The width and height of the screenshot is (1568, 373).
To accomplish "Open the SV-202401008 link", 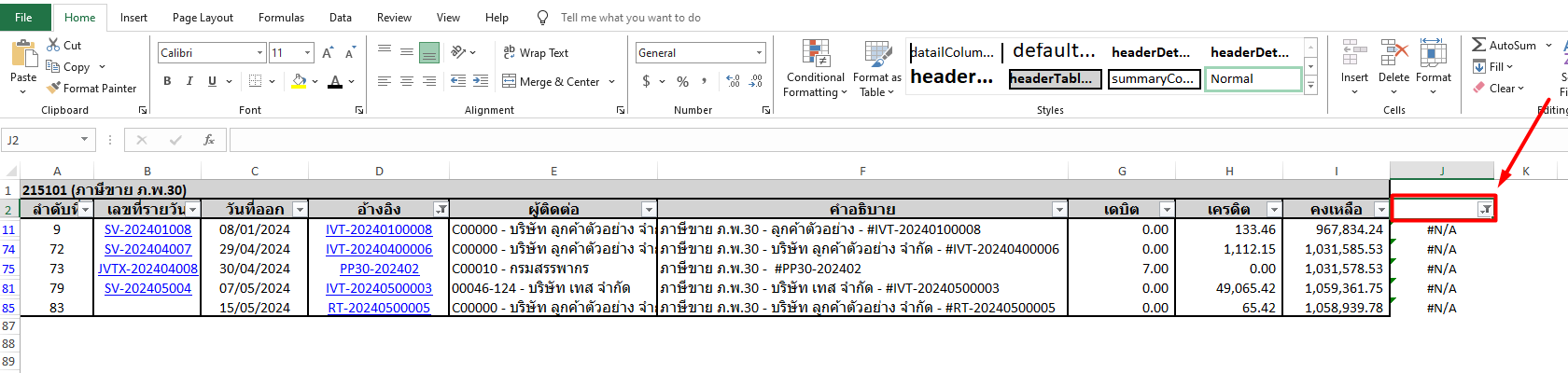I will [x=147, y=229].
